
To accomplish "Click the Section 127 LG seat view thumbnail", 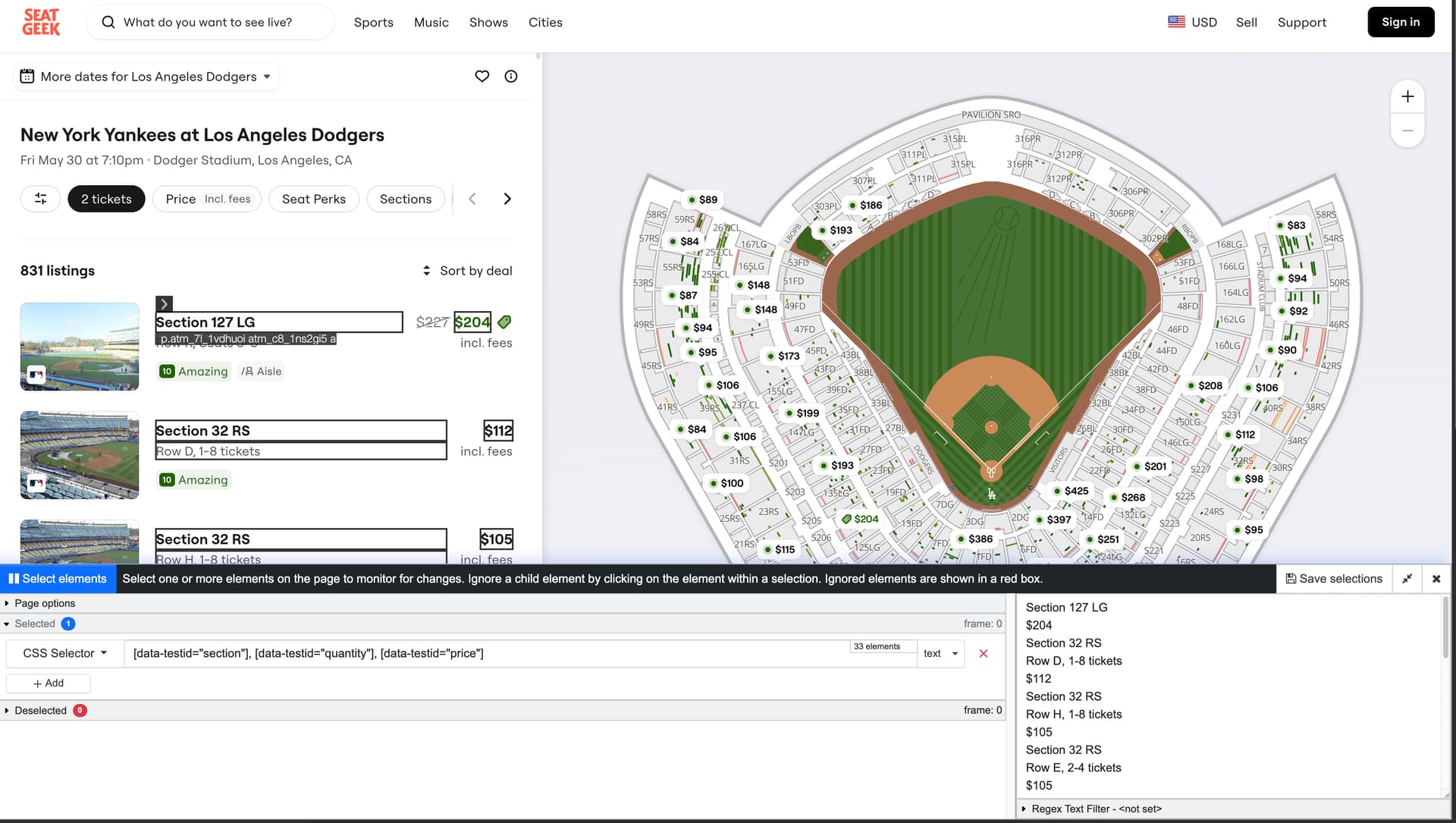I will (x=80, y=347).
